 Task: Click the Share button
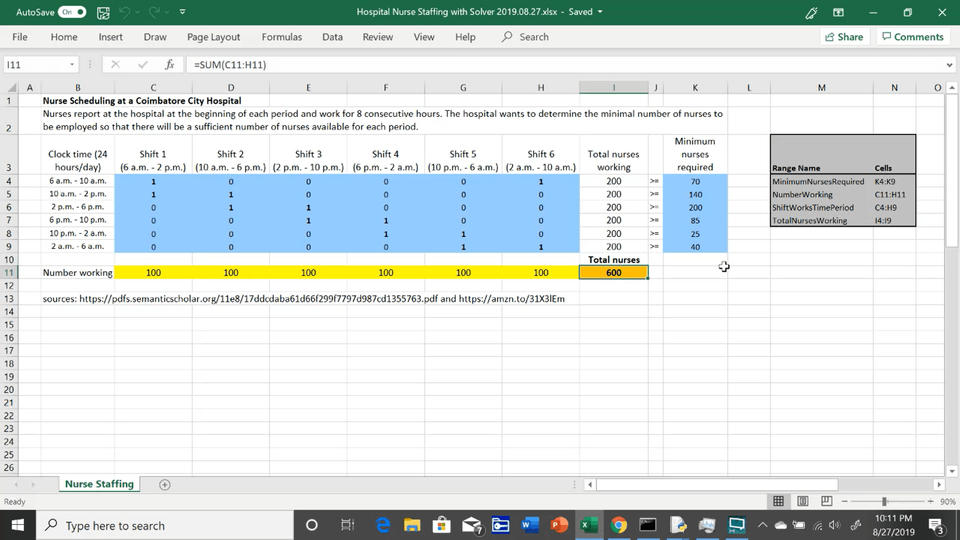[844, 37]
